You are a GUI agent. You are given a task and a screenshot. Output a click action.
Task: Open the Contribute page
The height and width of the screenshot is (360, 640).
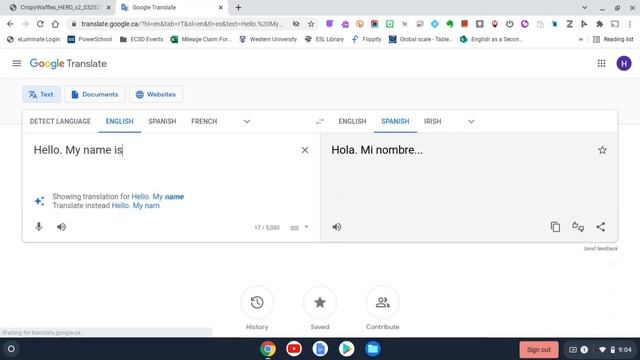coord(382,302)
